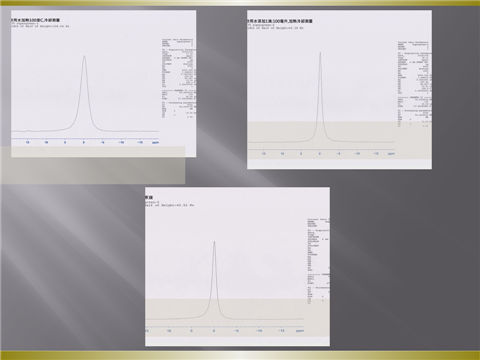Click the ppm axis label in the bottom spectrum
Screen dimensions: 480x360
click(x=300, y=331)
